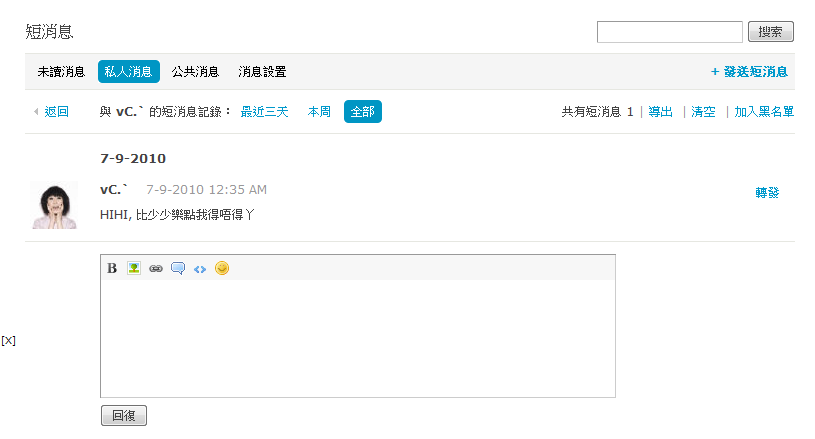Insert a code block with the angle brackets icon
This screenshot has height=439, width=815.
(x=200, y=269)
